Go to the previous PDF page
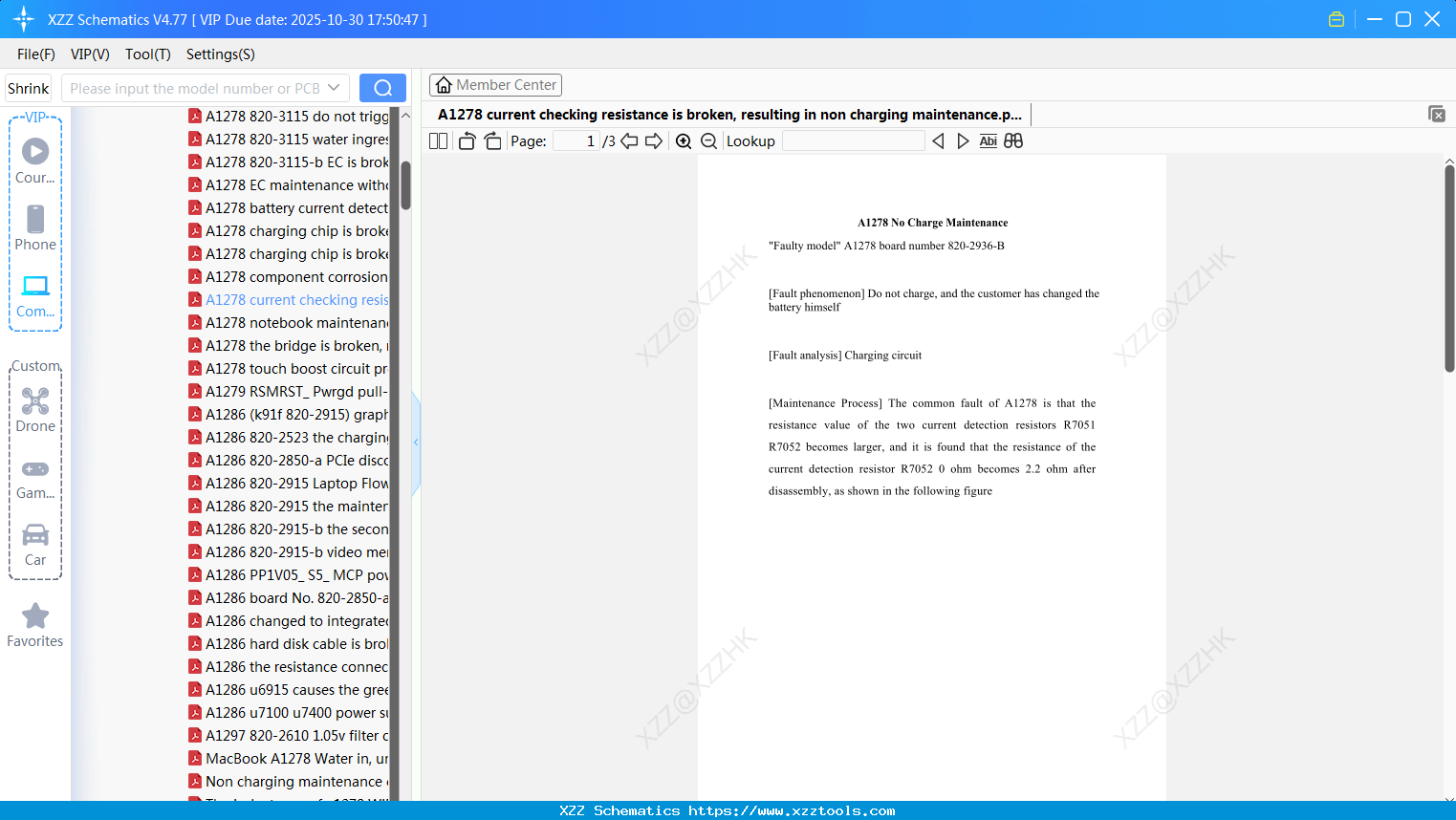The image size is (1456, 820). (629, 140)
